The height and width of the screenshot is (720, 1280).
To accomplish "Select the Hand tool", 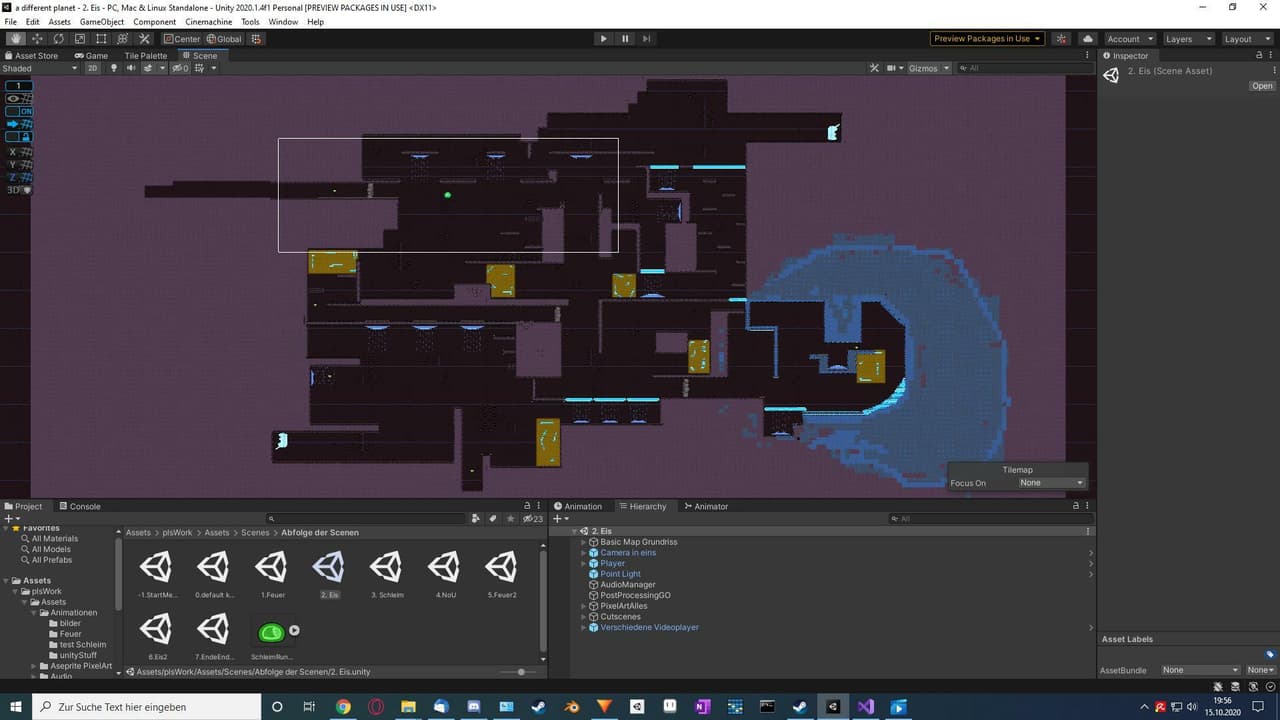I will [16, 39].
